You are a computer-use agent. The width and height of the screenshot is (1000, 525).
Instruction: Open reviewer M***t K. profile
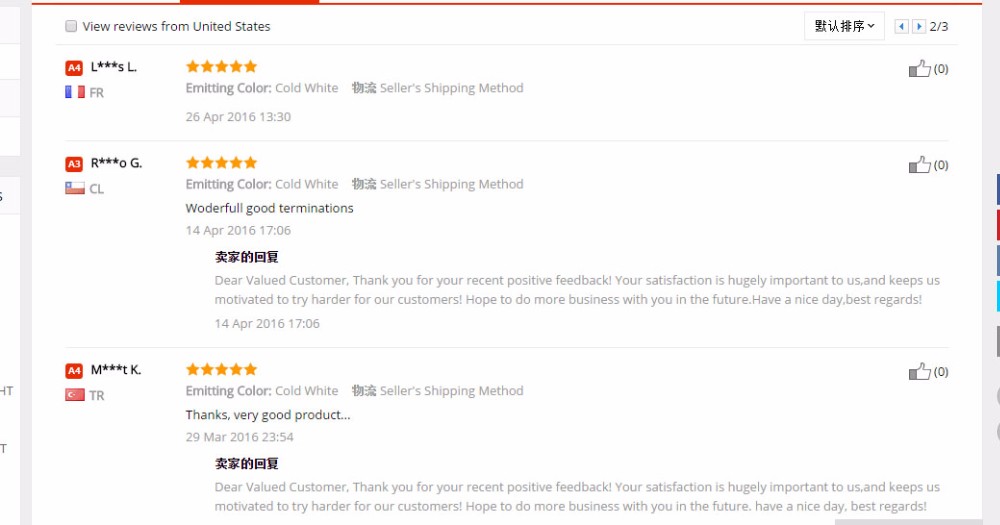tap(116, 370)
